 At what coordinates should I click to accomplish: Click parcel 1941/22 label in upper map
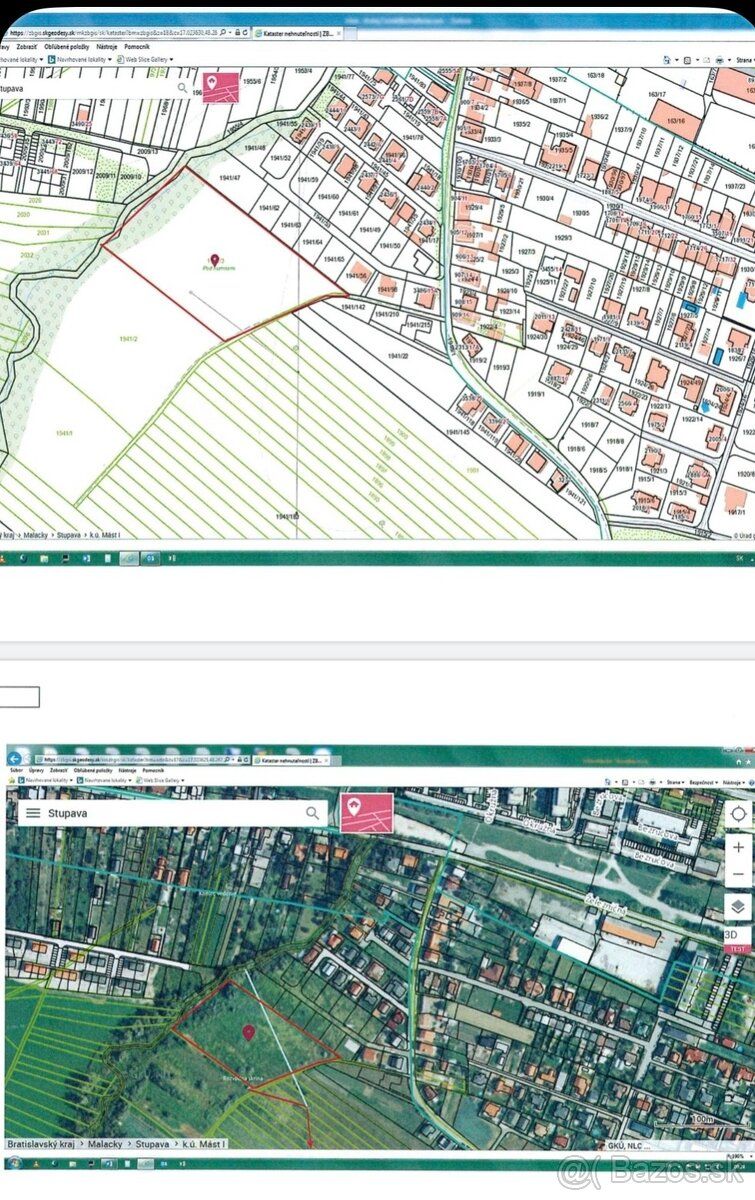[397, 355]
